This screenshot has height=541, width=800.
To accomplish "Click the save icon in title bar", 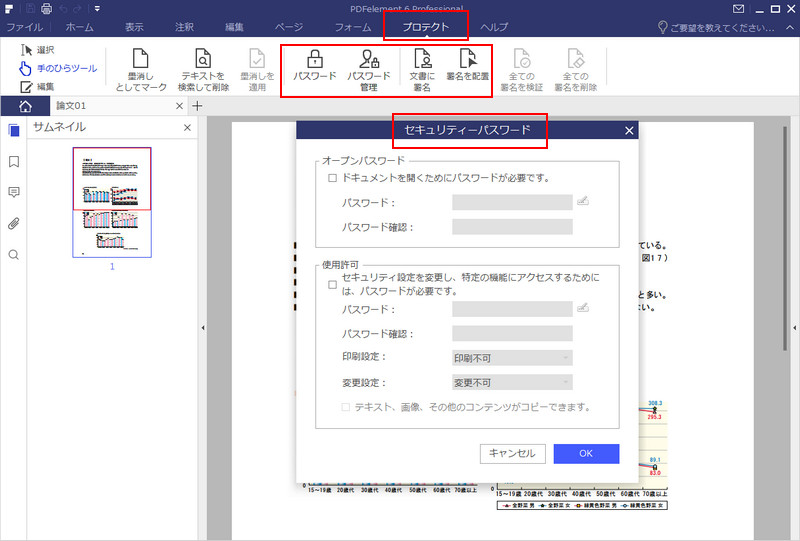I will pos(30,8).
